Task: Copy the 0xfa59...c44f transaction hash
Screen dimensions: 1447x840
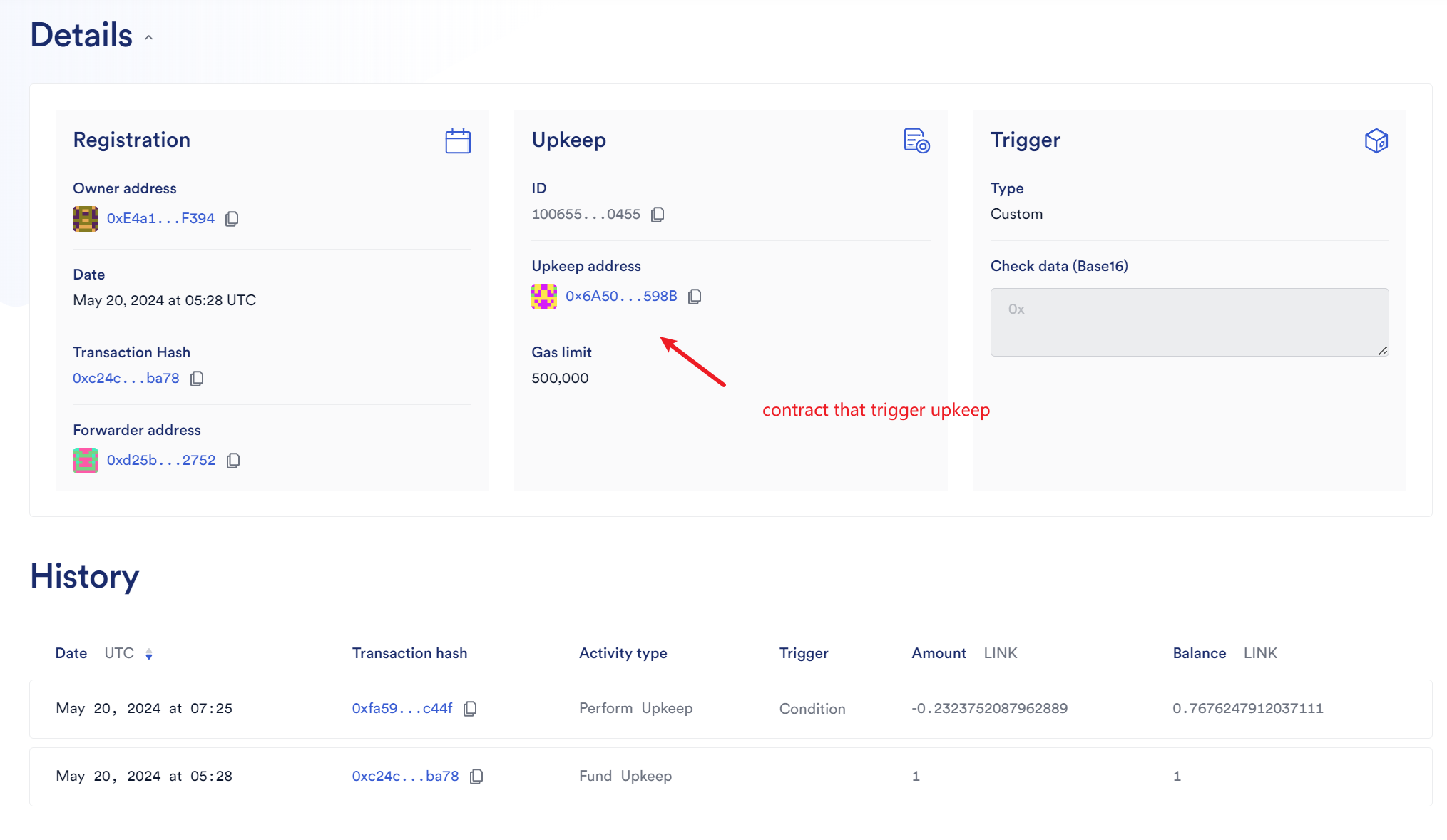Action: coord(470,709)
